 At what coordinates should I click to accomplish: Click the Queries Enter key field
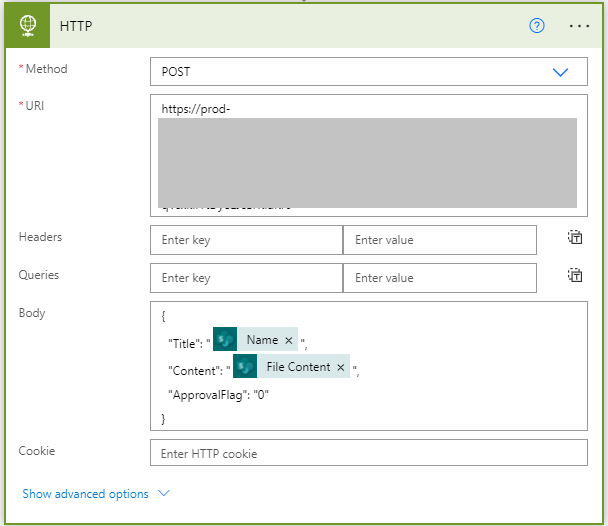tap(247, 278)
